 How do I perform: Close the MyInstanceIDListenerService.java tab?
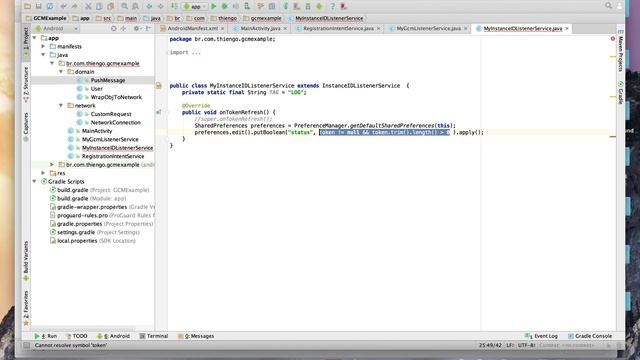[567, 29]
